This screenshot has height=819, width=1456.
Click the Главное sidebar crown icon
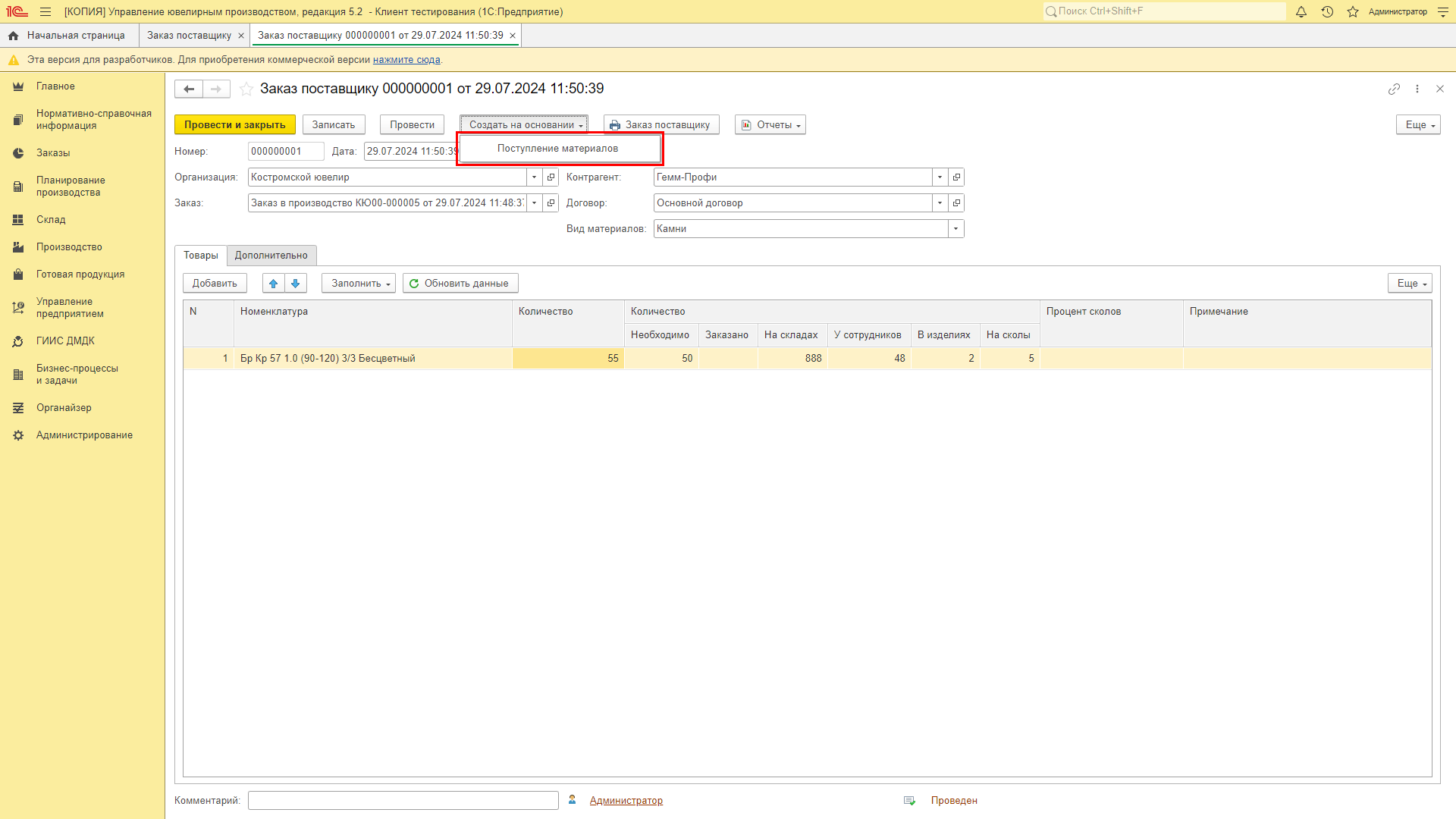[x=18, y=86]
